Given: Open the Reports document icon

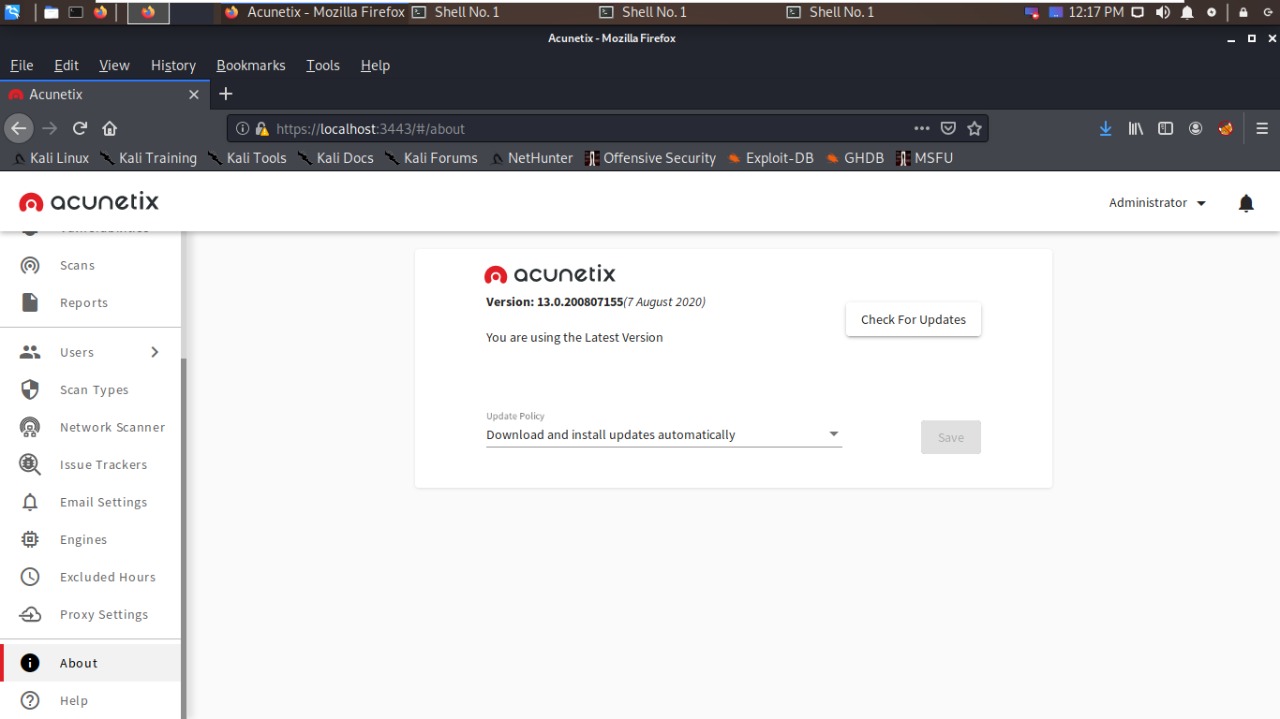Looking at the screenshot, I should pos(30,302).
